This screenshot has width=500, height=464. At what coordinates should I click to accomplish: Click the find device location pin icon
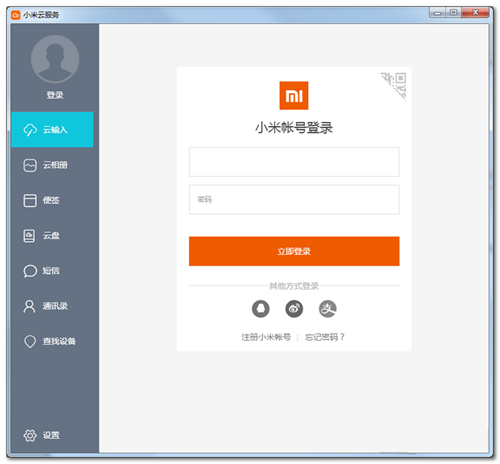(30, 342)
